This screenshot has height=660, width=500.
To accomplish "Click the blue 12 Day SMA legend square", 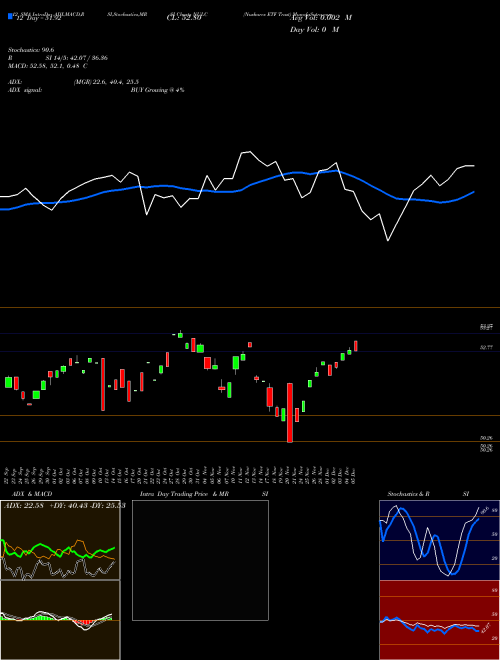I will click(x=10, y=16).
